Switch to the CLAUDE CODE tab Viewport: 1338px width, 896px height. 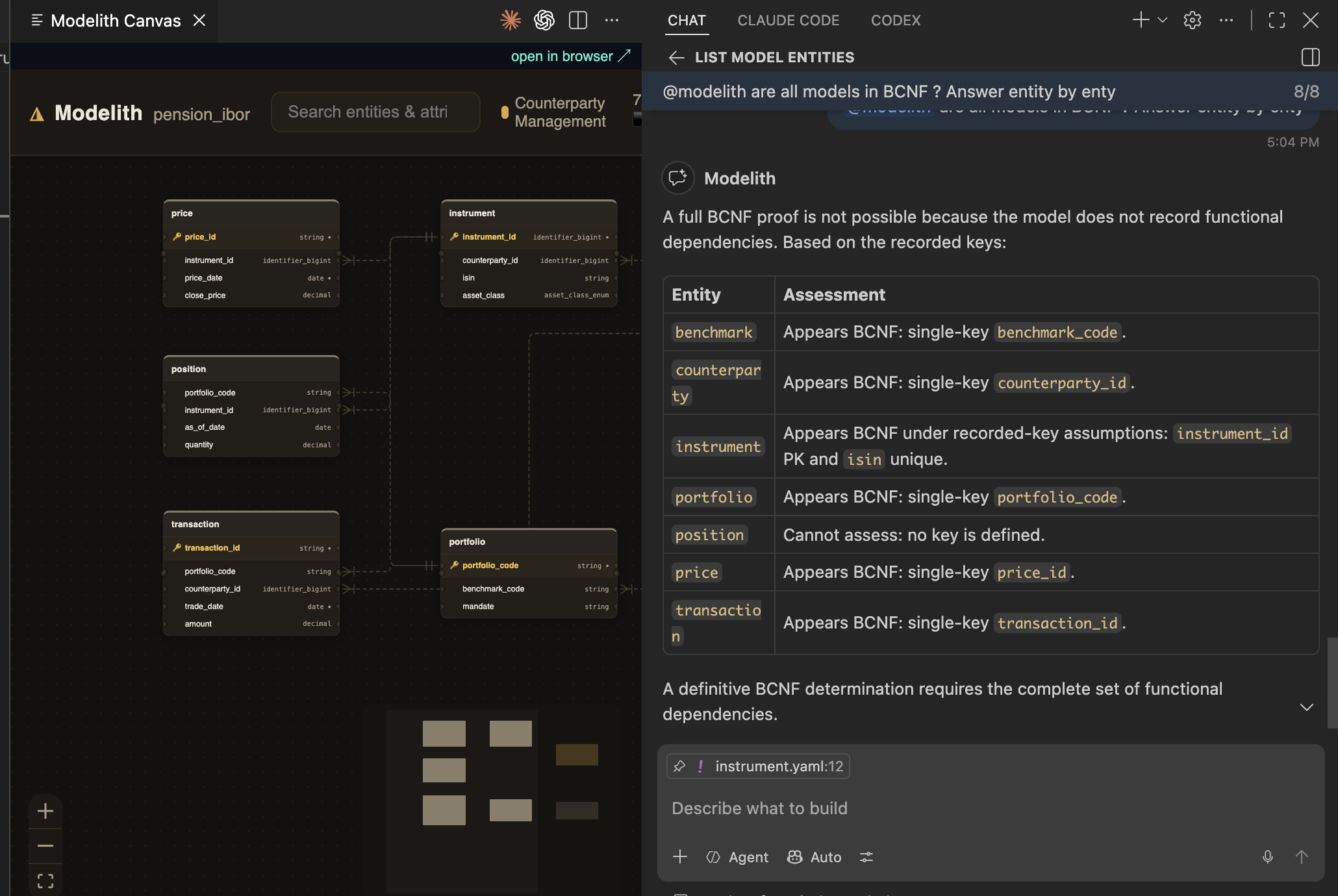(x=789, y=20)
